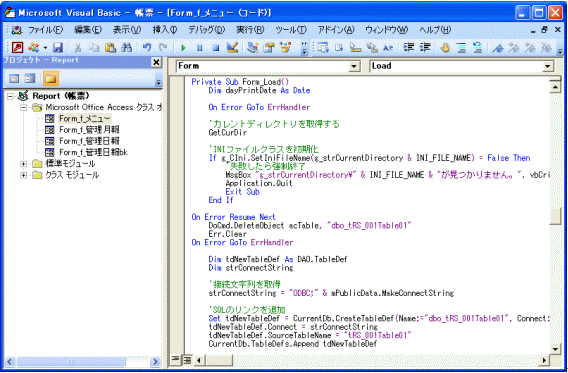Click the Complete Word icon
The height and width of the screenshot is (373, 568).
[x=388, y=47]
